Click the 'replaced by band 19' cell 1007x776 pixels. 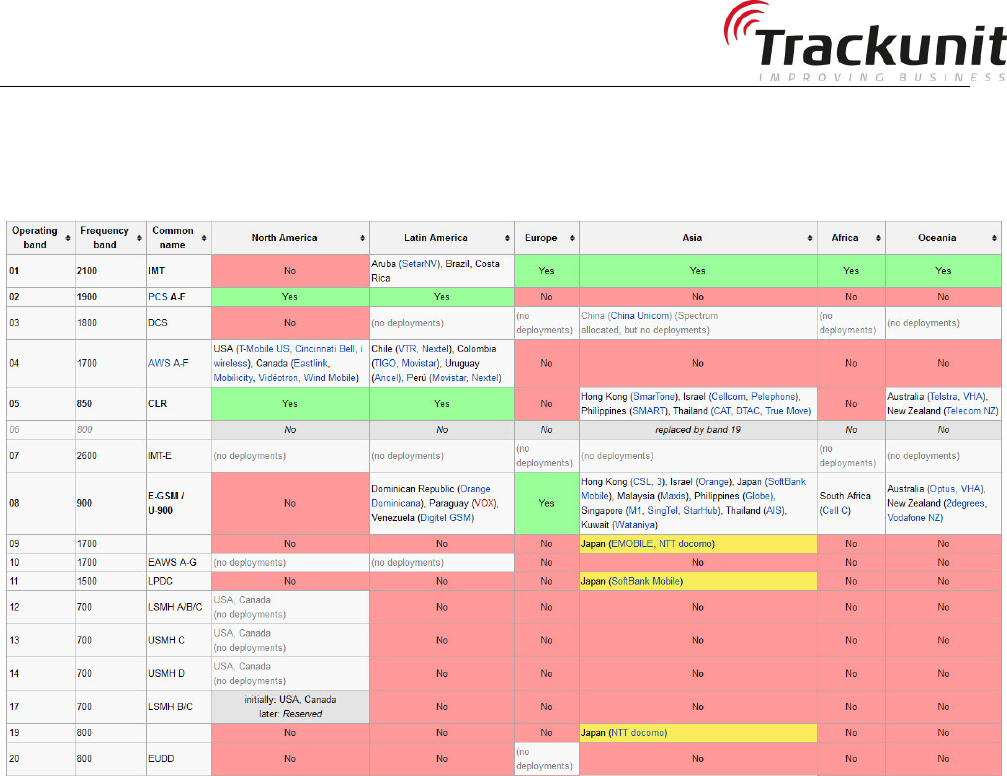(698, 429)
